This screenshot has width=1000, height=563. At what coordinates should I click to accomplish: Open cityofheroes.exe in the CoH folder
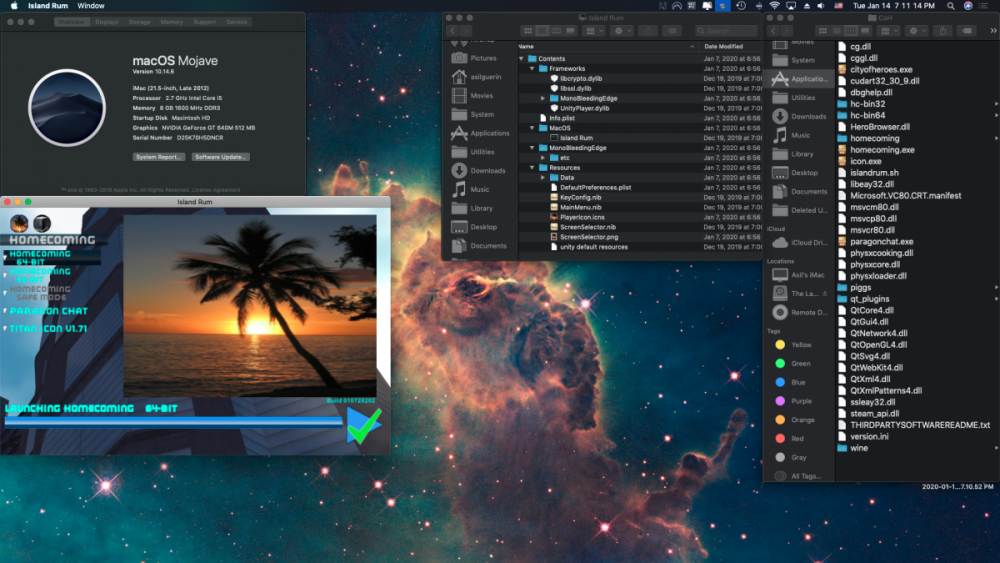pos(880,69)
